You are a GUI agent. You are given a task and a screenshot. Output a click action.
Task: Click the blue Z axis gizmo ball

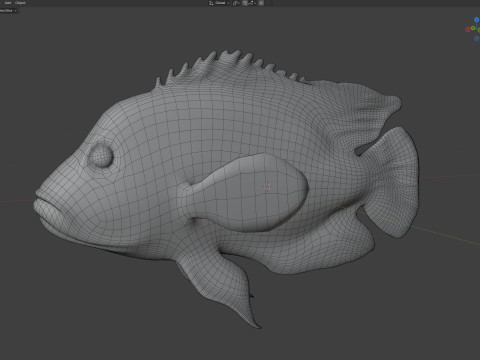477,20
